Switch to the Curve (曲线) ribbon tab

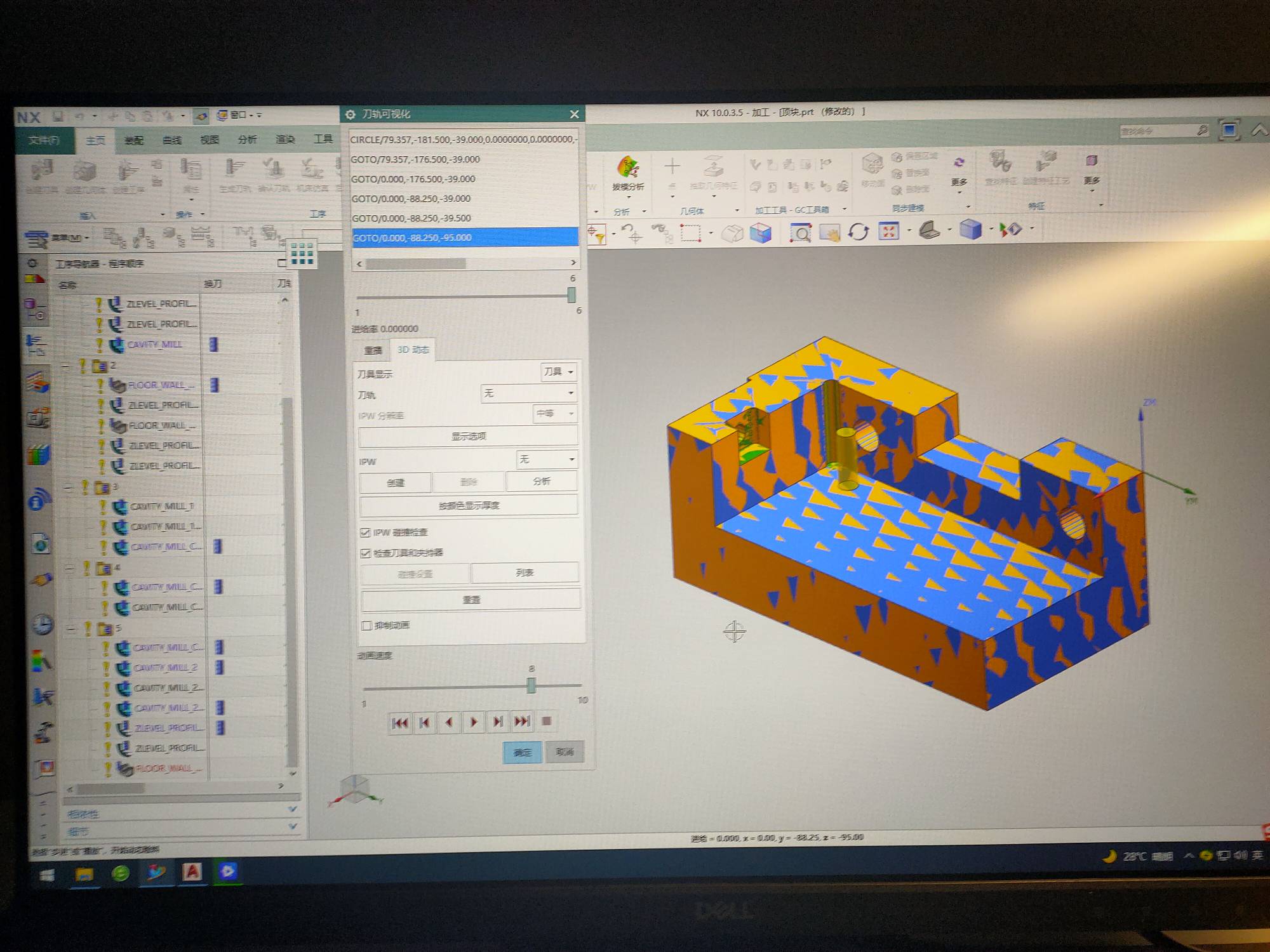pos(172,140)
